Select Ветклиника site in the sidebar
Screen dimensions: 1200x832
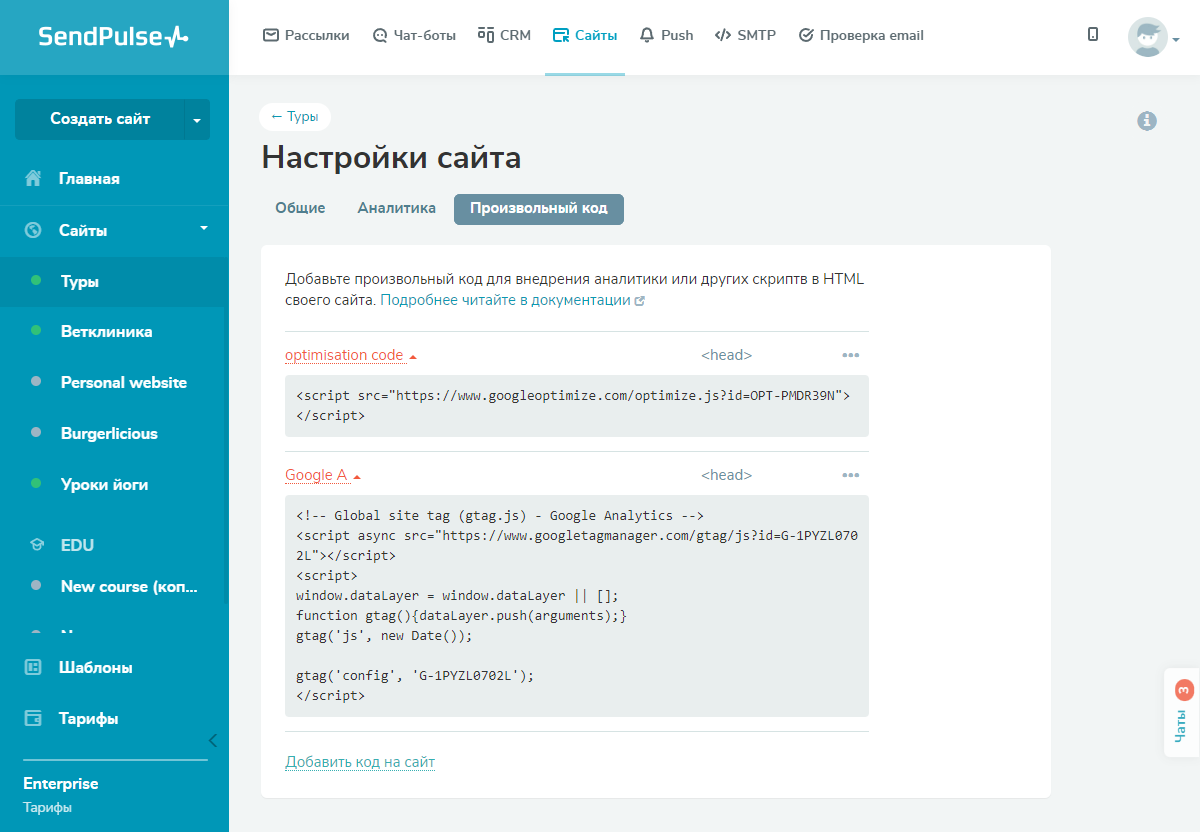pos(106,331)
